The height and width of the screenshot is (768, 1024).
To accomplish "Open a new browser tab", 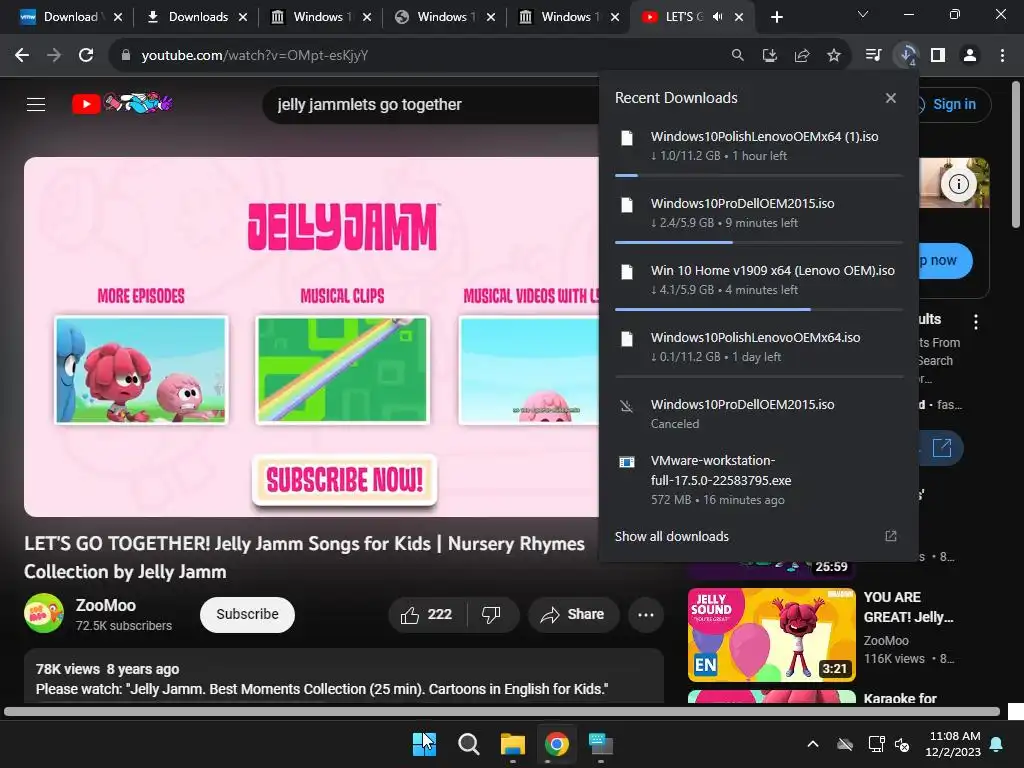I will coord(776,17).
